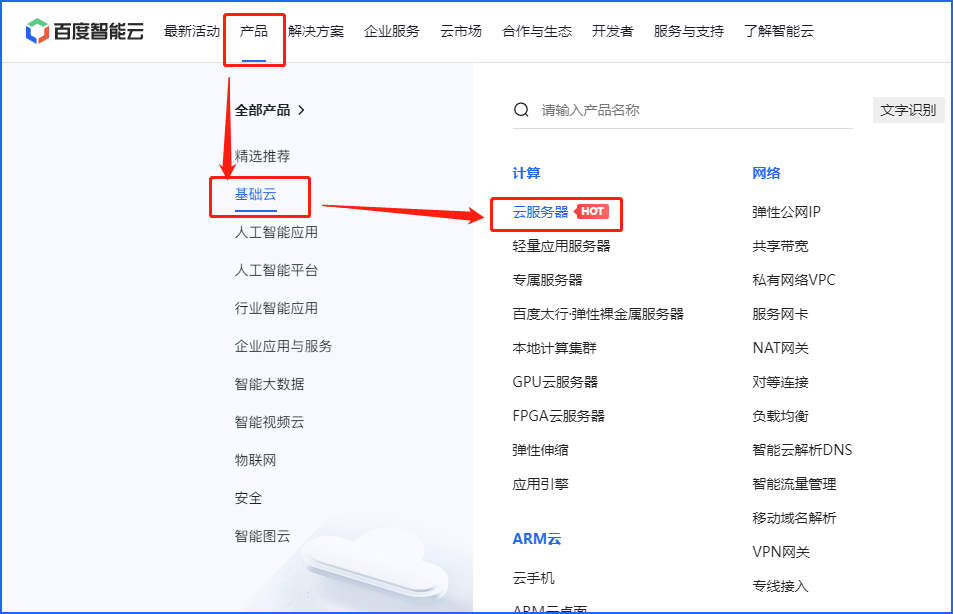Select 智能视频云 category
Image resolution: width=953 pixels, height=614 pixels.
click(x=269, y=423)
